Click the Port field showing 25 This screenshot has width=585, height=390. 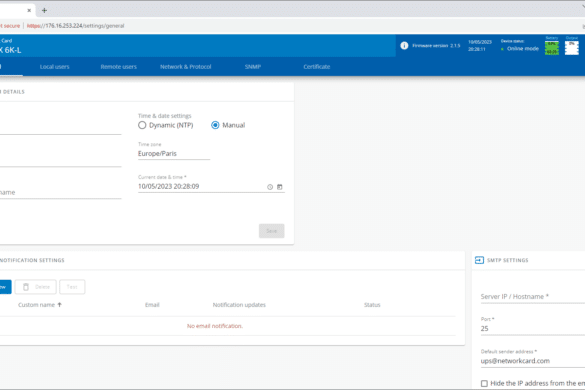[x=533, y=328]
